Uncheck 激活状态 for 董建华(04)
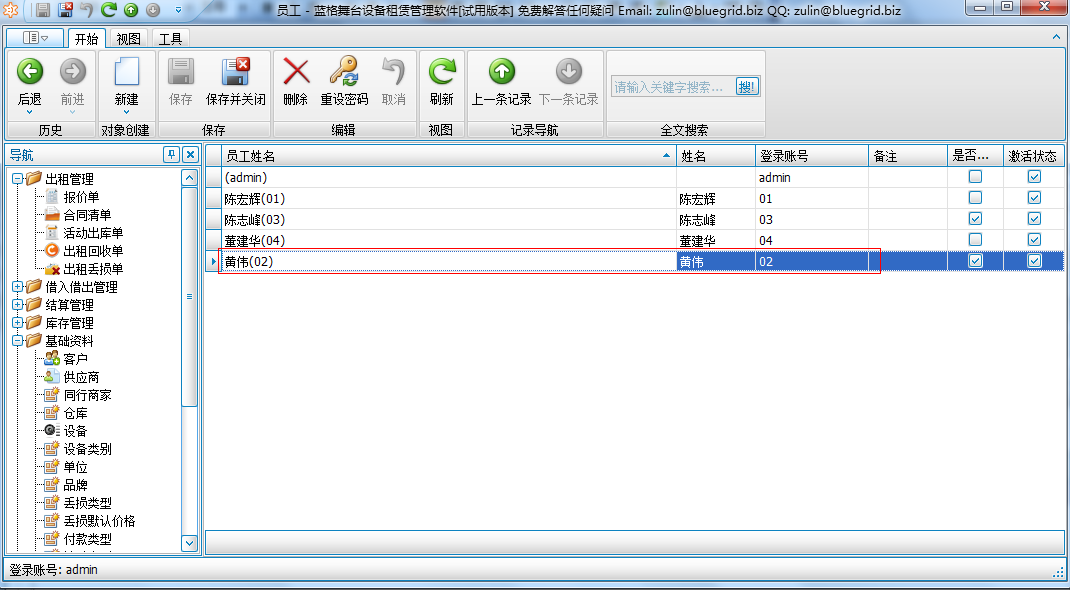Viewport: 1070px width, 590px height. 1033,239
